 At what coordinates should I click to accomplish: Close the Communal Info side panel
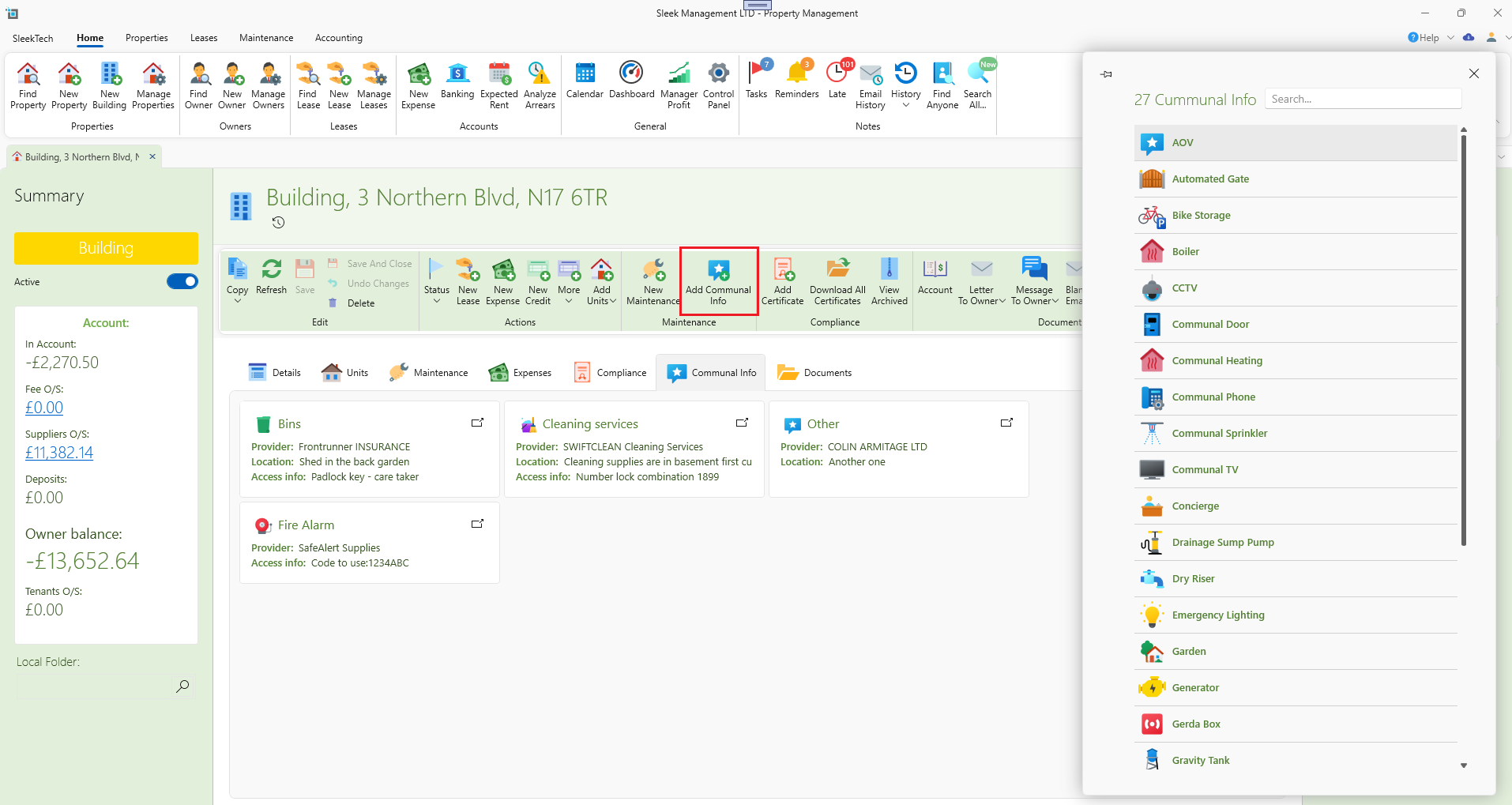point(1473,73)
